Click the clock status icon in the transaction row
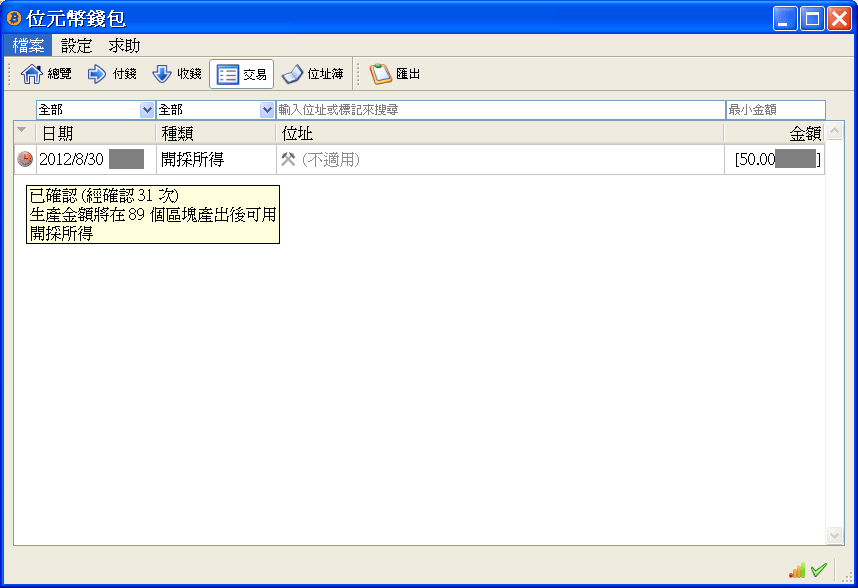Viewport: 858px width, 588px height. click(x=25, y=159)
